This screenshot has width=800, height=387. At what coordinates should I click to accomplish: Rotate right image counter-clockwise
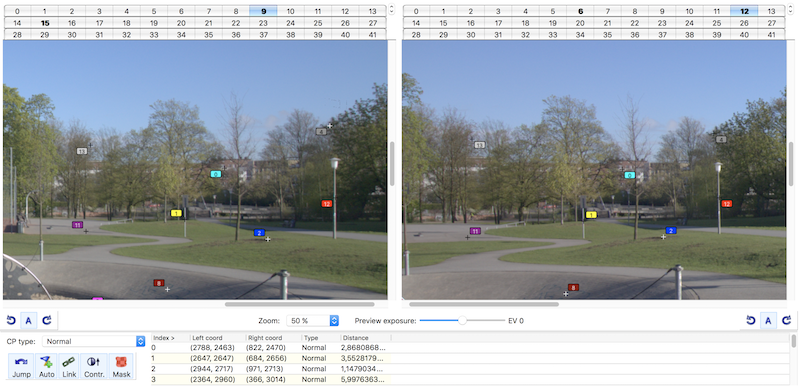point(751,321)
